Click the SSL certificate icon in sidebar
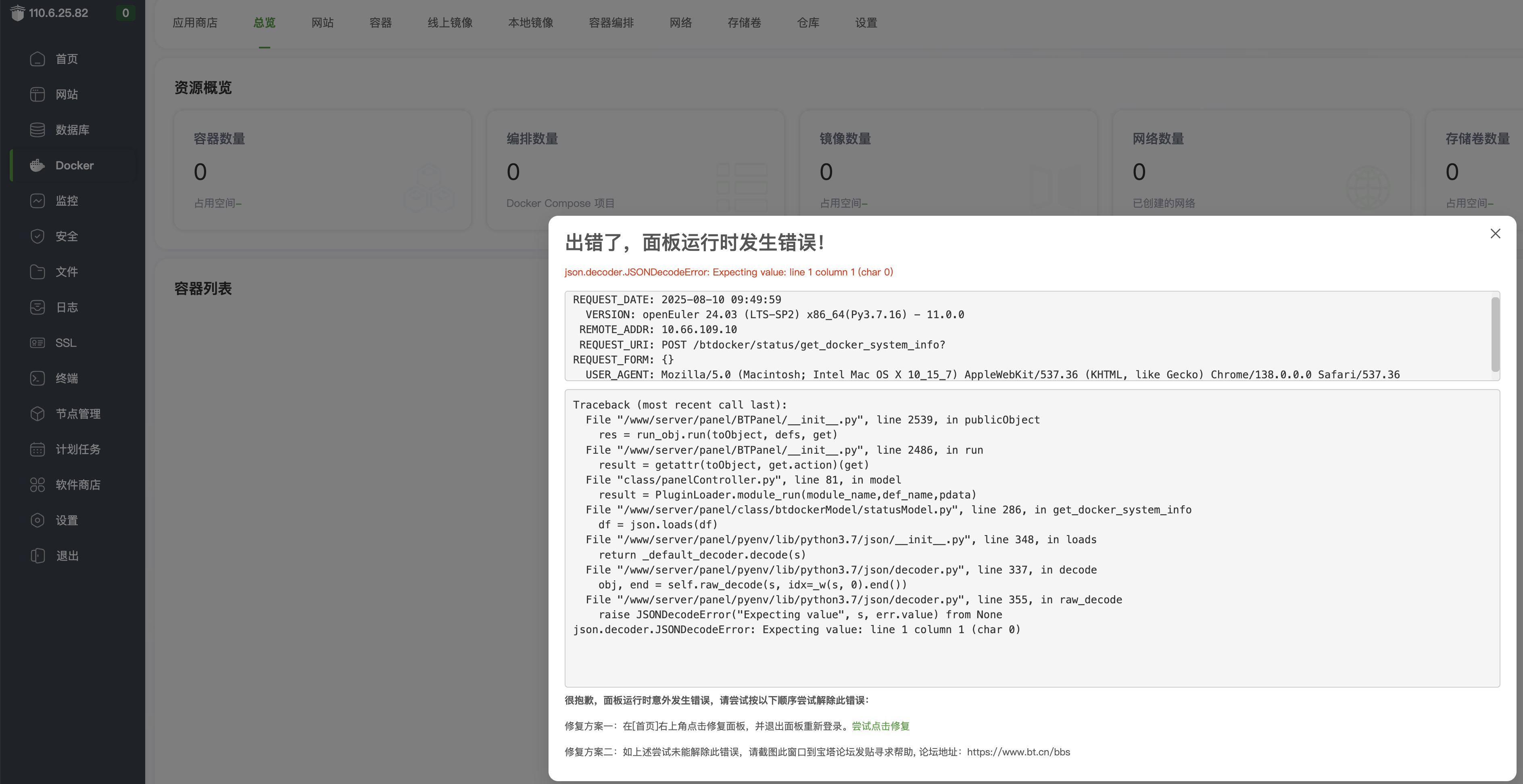Screen dimensions: 1523x784 coord(37,343)
